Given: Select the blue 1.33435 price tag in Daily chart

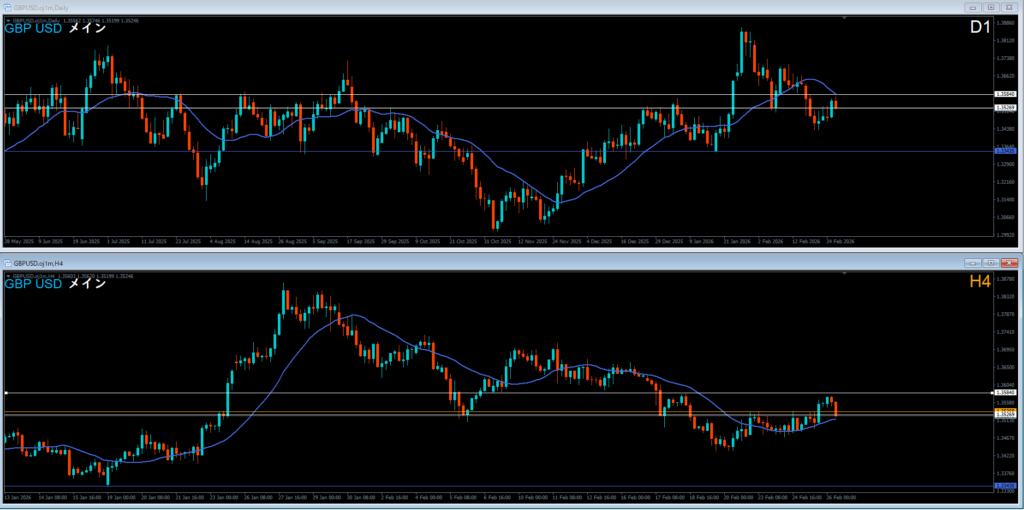Looking at the screenshot, I should [x=1006, y=151].
